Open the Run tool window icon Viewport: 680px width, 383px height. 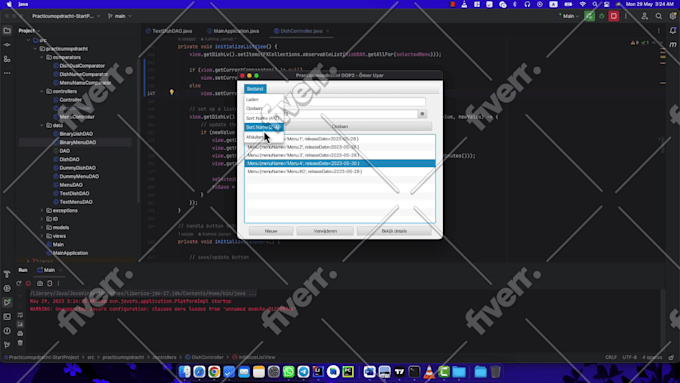[7, 302]
